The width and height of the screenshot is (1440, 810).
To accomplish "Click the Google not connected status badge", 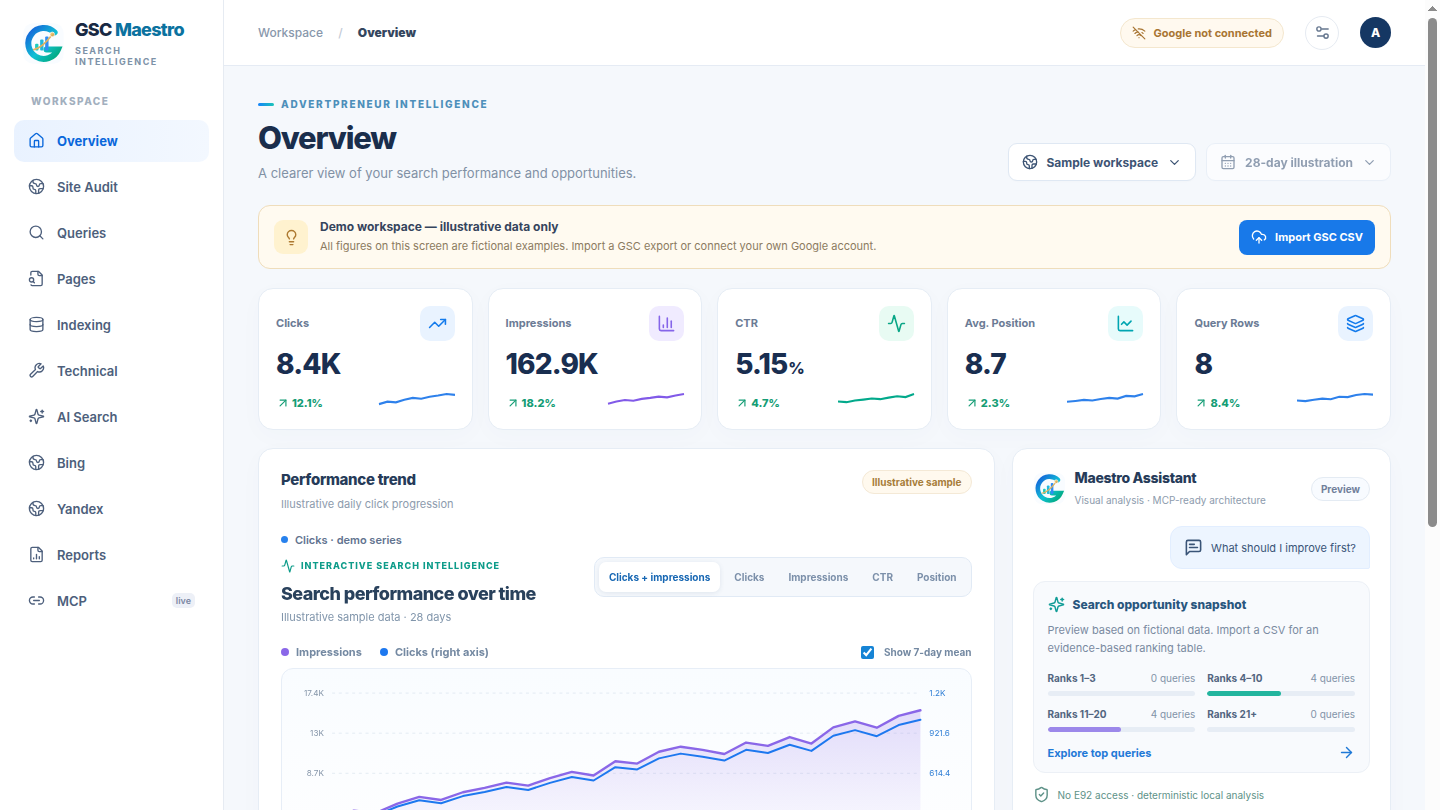I will coord(1201,33).
